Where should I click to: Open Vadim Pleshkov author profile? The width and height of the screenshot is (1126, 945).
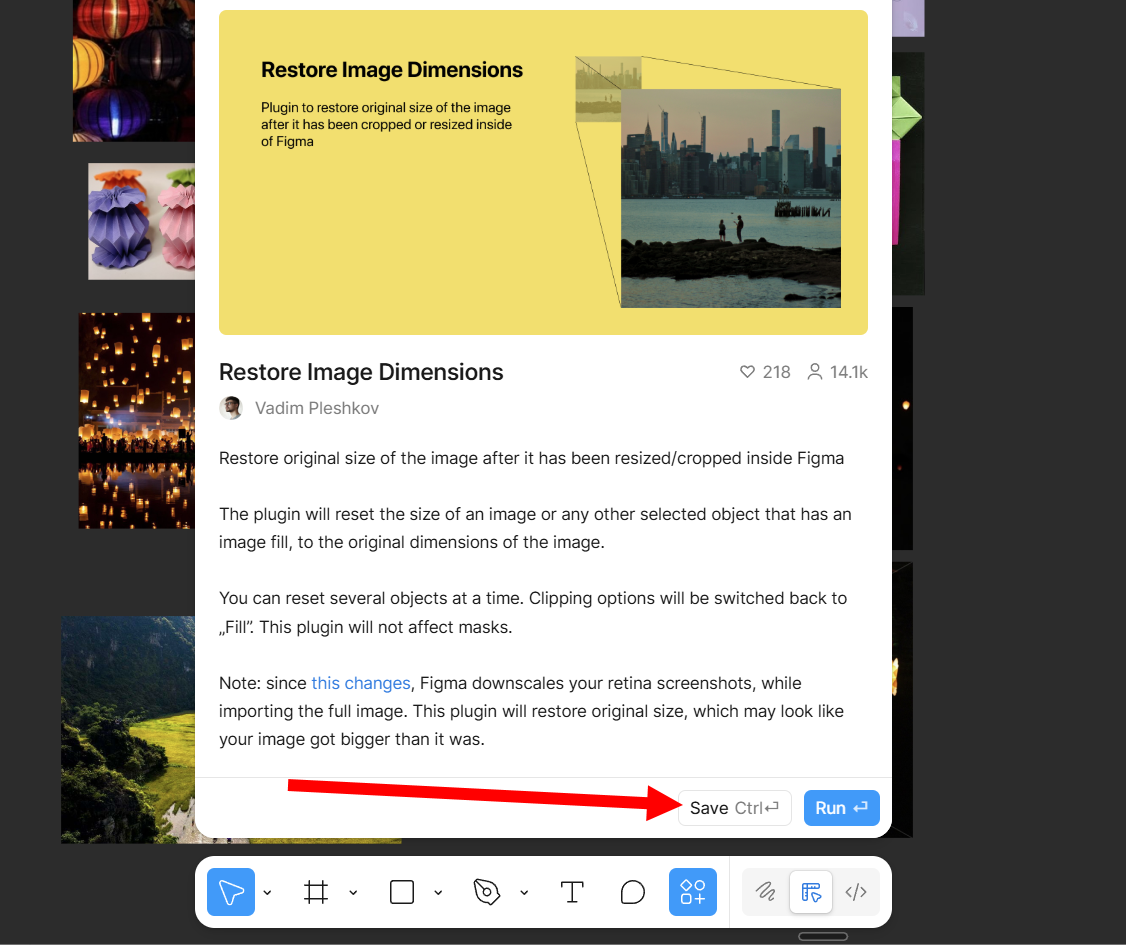point(317,408)
